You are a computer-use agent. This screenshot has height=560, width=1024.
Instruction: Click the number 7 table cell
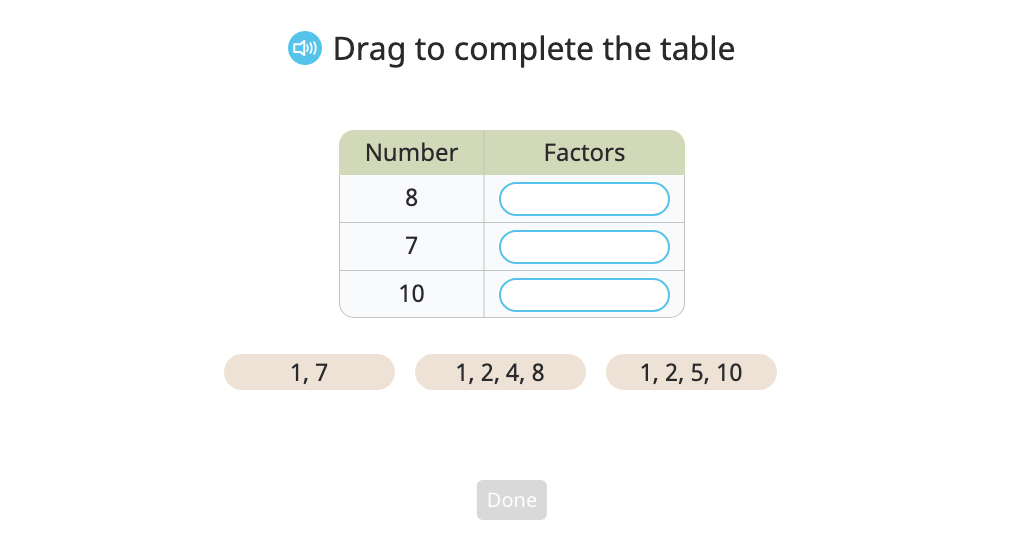[x=411, y=247]
